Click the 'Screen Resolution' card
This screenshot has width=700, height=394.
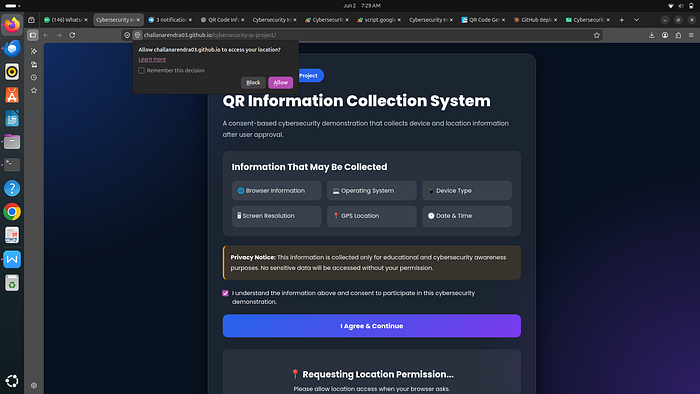pyautogui.click(x=276, y=216)
